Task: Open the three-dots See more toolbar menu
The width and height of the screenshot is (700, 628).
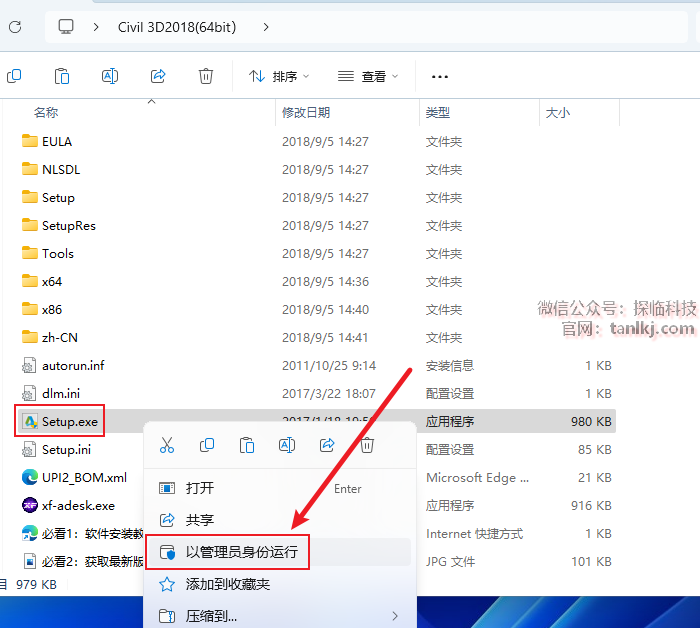Action: (439, 76)
